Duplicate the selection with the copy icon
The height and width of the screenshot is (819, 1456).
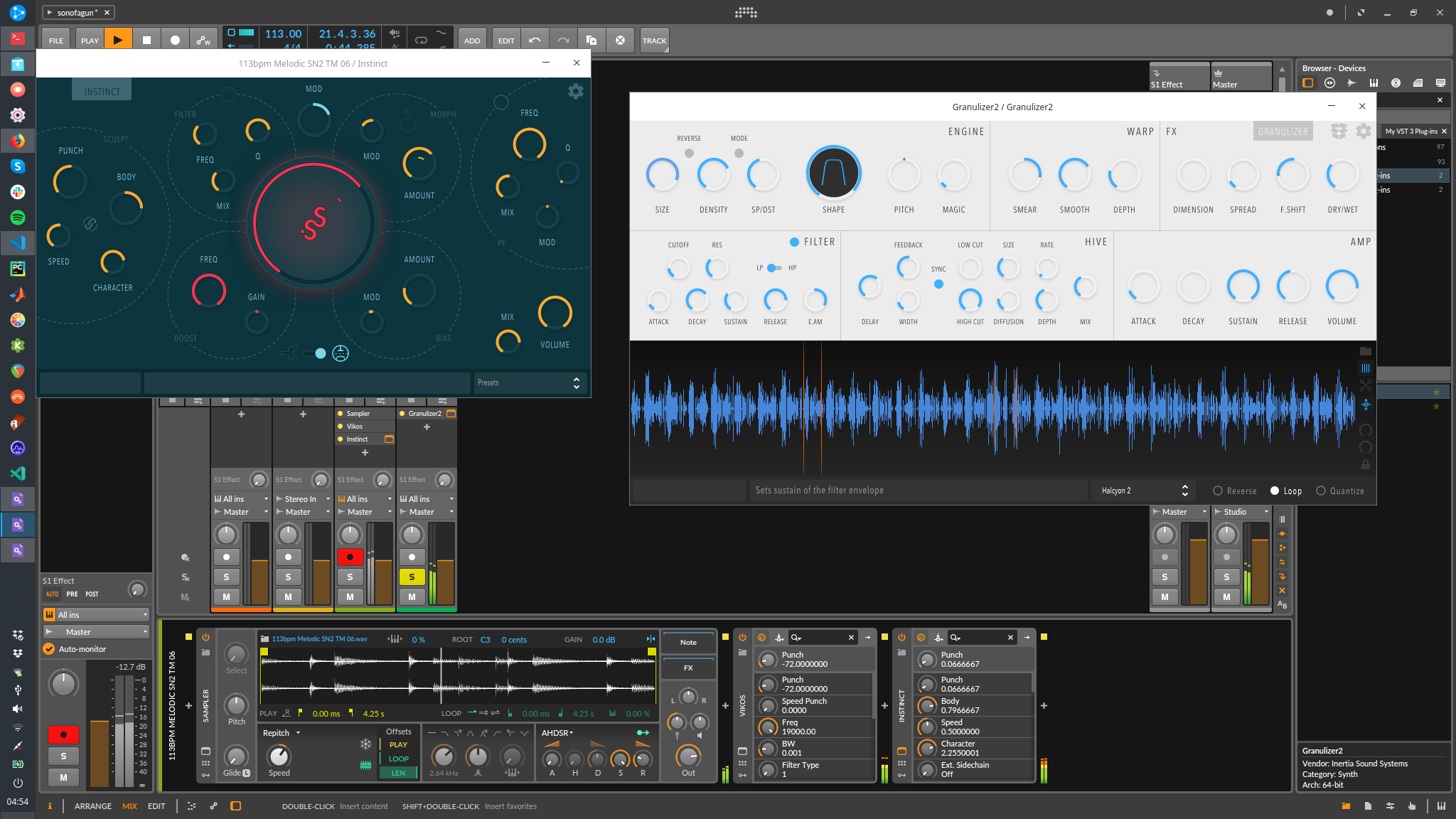point(591,41)
